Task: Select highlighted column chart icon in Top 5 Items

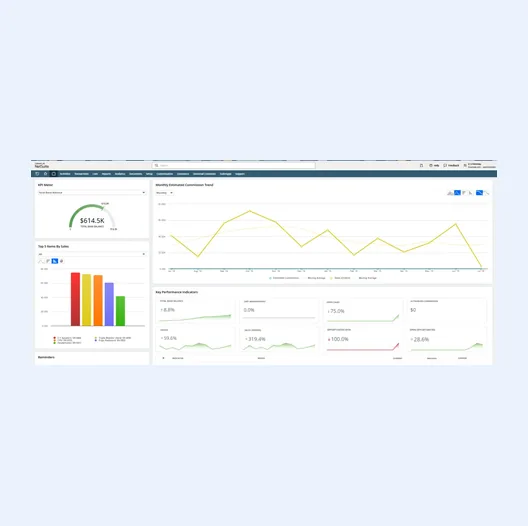Action: pos(55,261)
